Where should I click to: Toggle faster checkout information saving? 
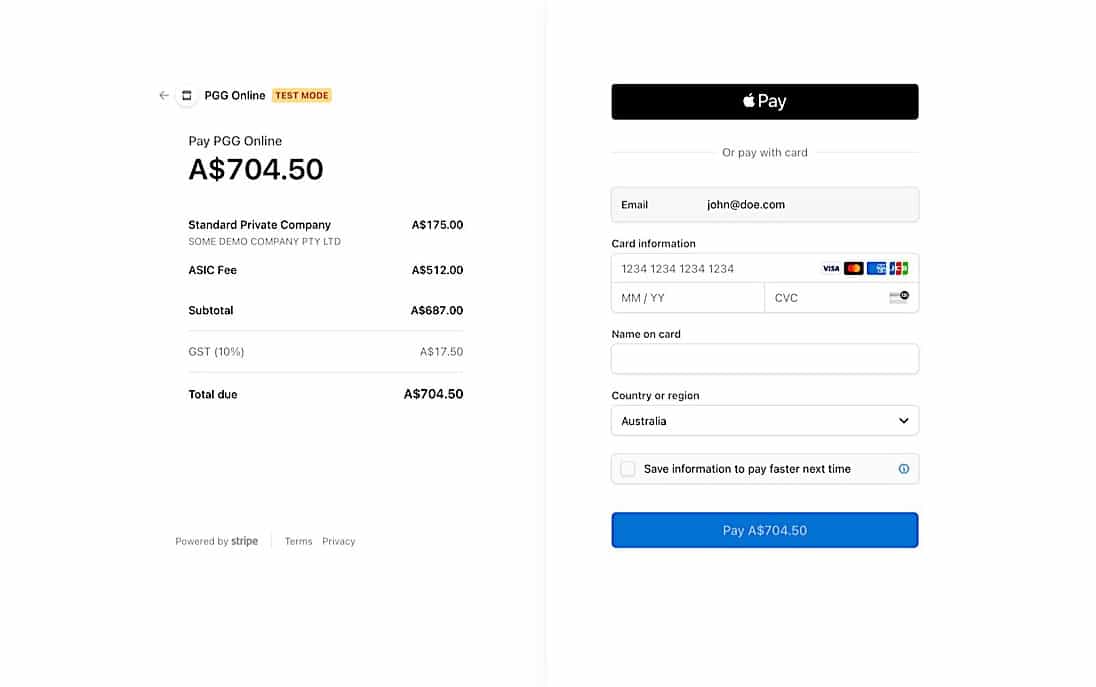pos(627,468)
